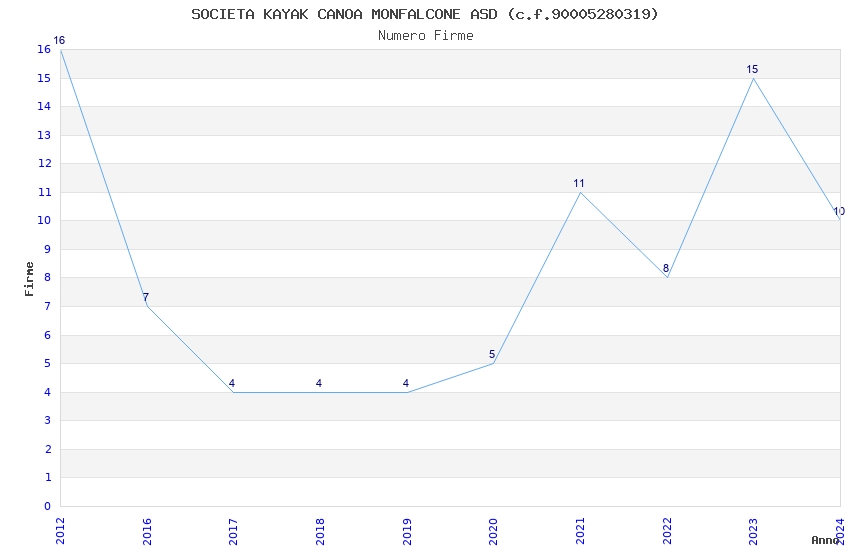
Task: Click the data value 10 for 2024
Action: click(839, 212)
